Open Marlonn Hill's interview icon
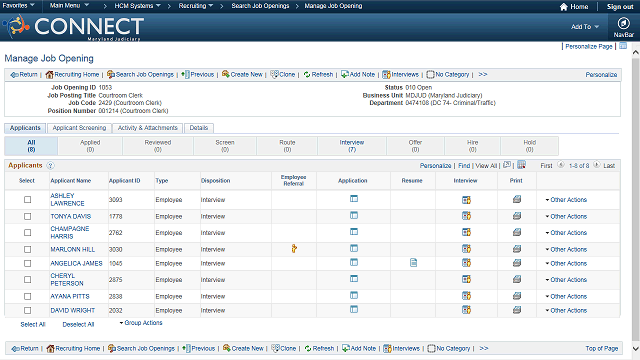 [x=466, y=249]
